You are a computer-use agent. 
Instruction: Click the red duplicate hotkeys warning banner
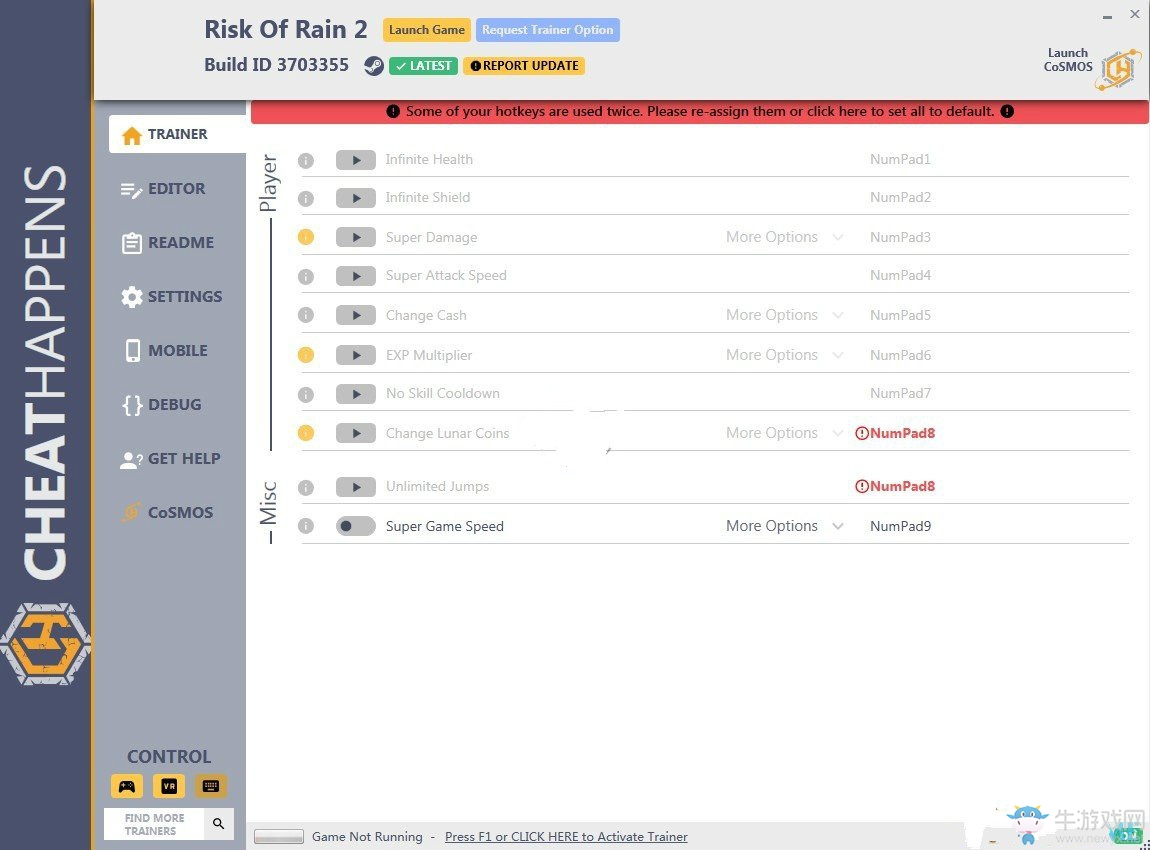700,111
